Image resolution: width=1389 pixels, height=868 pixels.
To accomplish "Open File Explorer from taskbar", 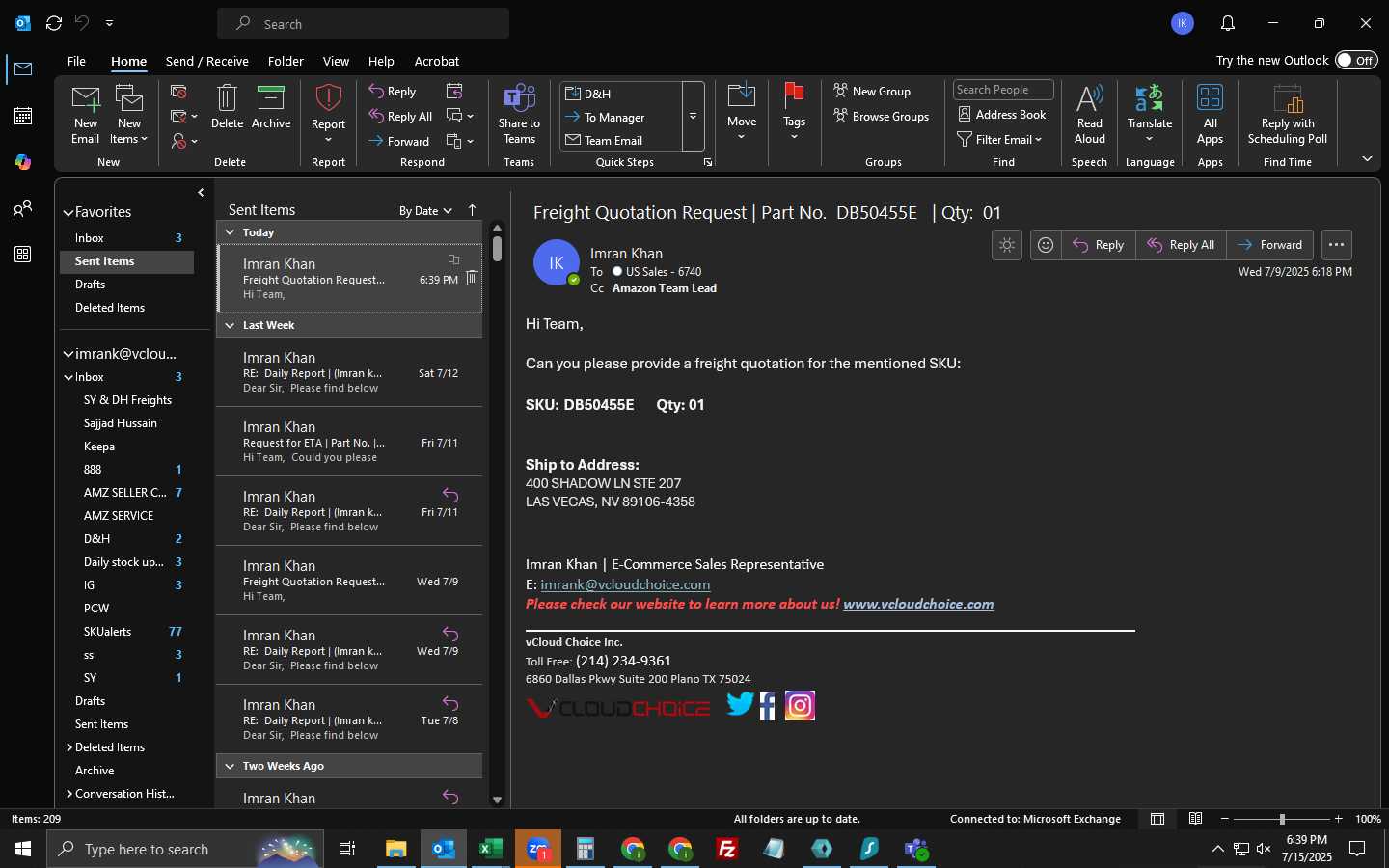I will click(396, 849).
